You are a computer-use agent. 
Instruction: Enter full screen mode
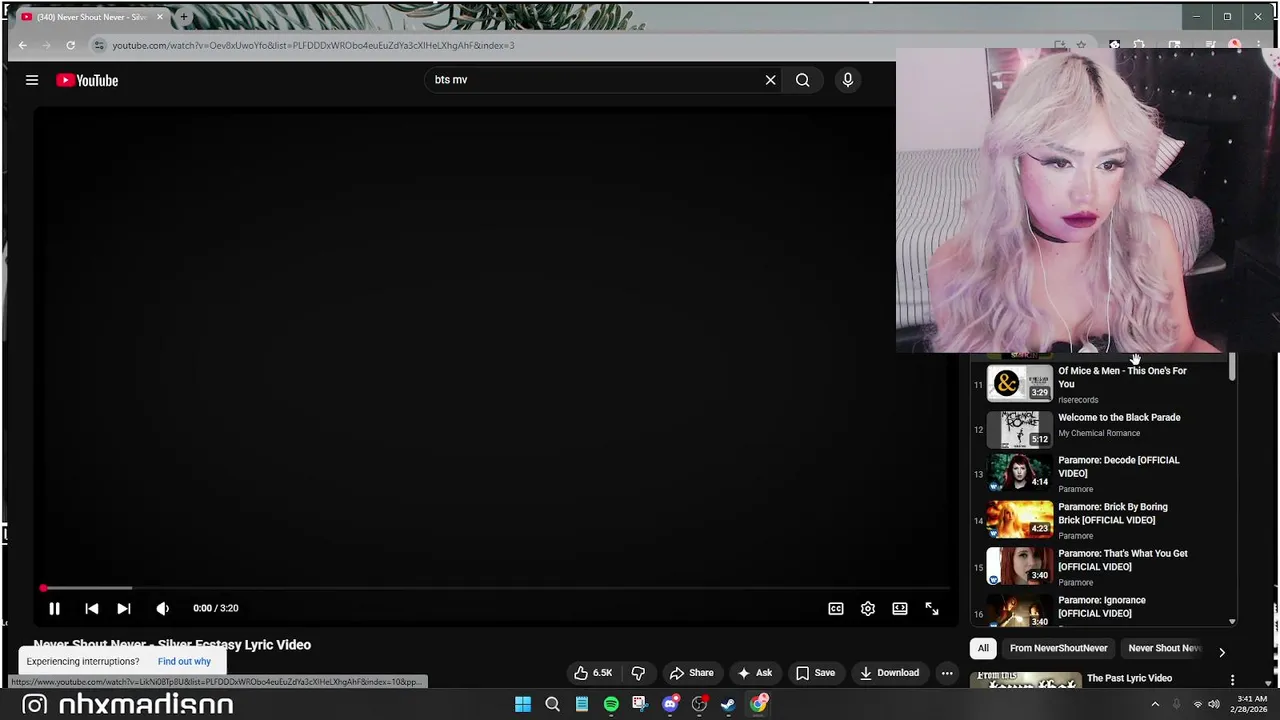point(931,608)
